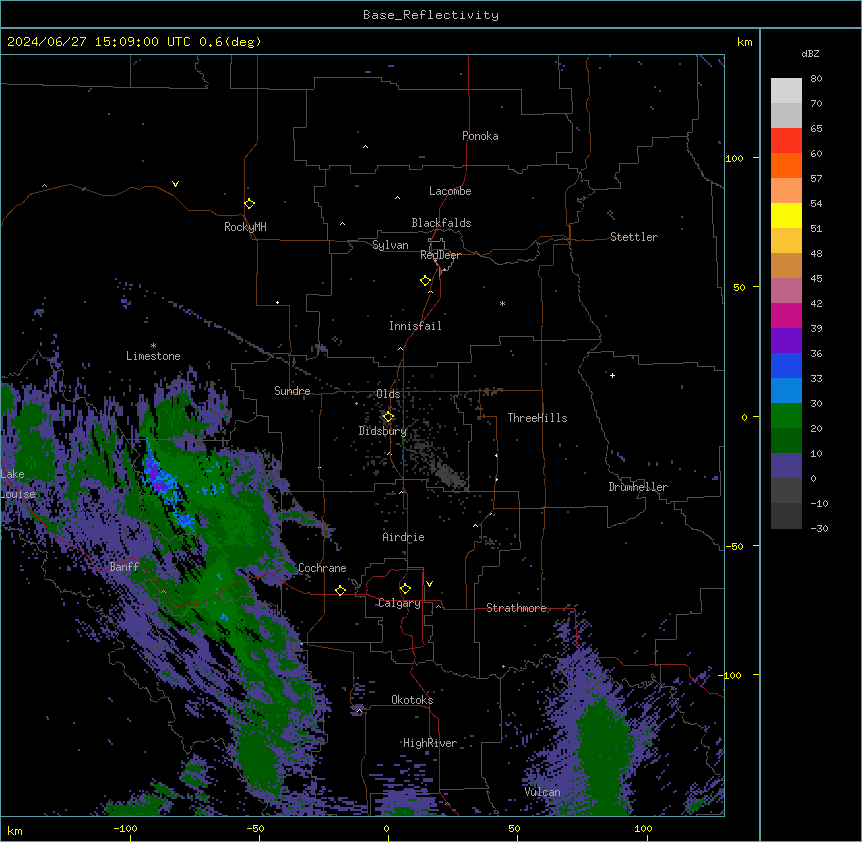Click the HighRiver label

[430, 743]
